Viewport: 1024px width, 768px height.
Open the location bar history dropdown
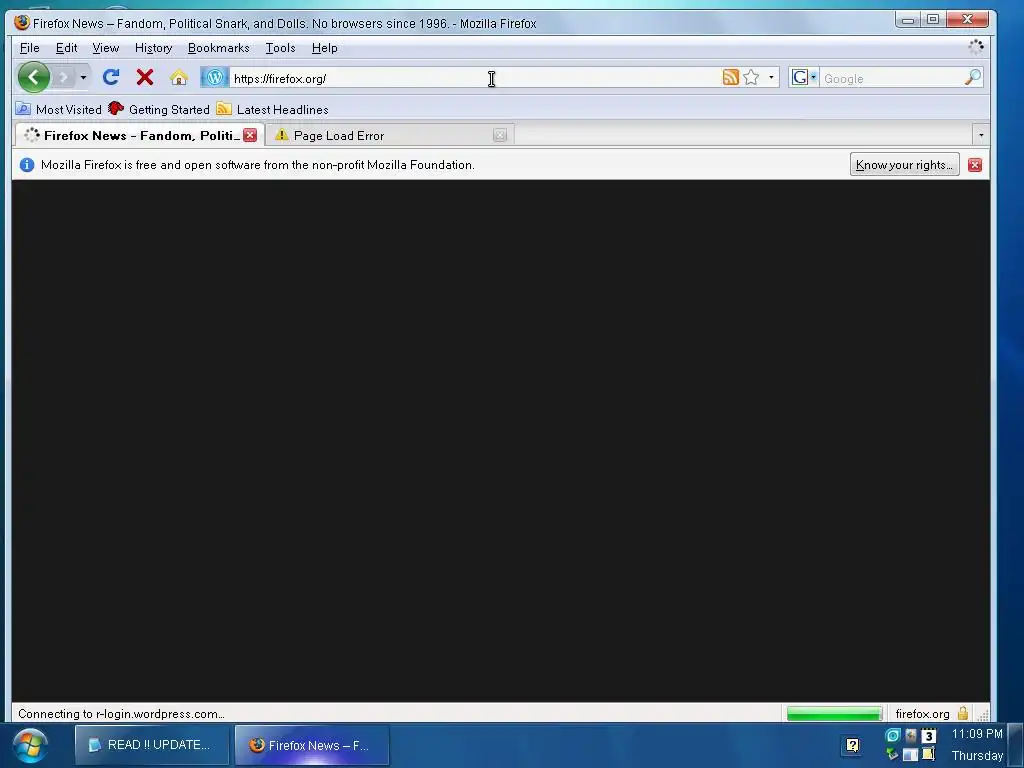coord(771,77)
